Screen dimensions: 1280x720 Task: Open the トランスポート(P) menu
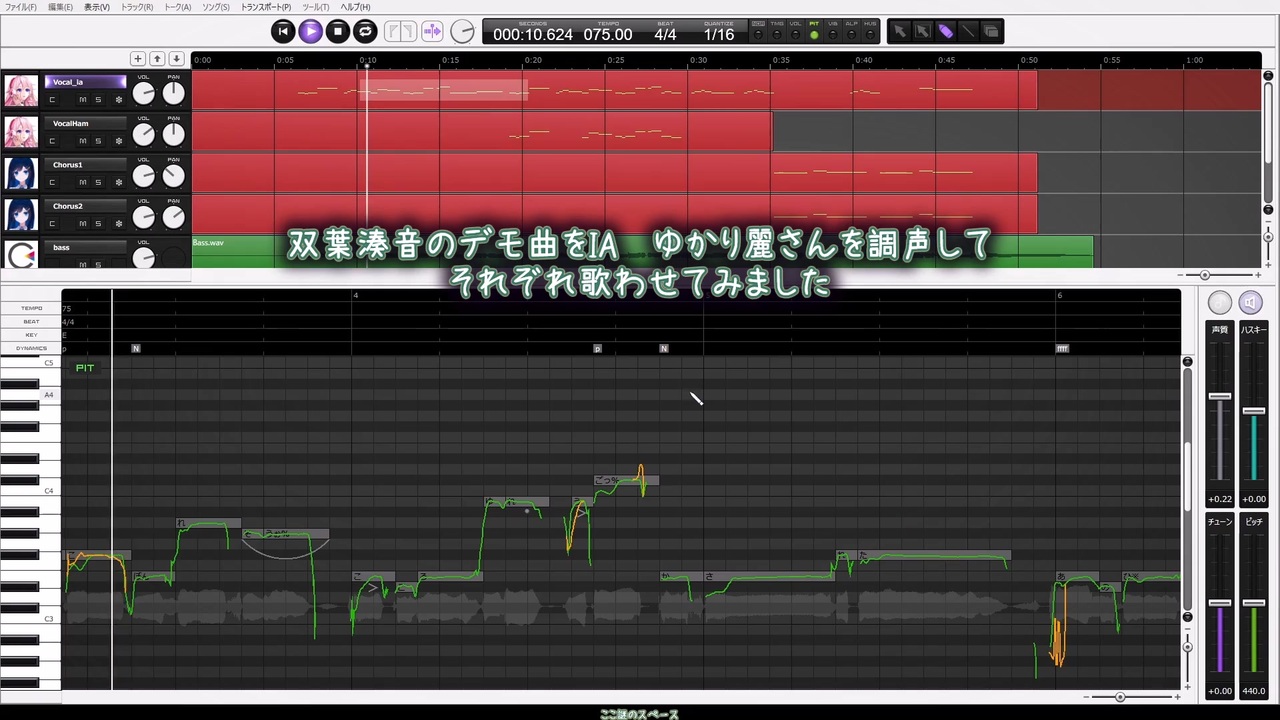266,7
